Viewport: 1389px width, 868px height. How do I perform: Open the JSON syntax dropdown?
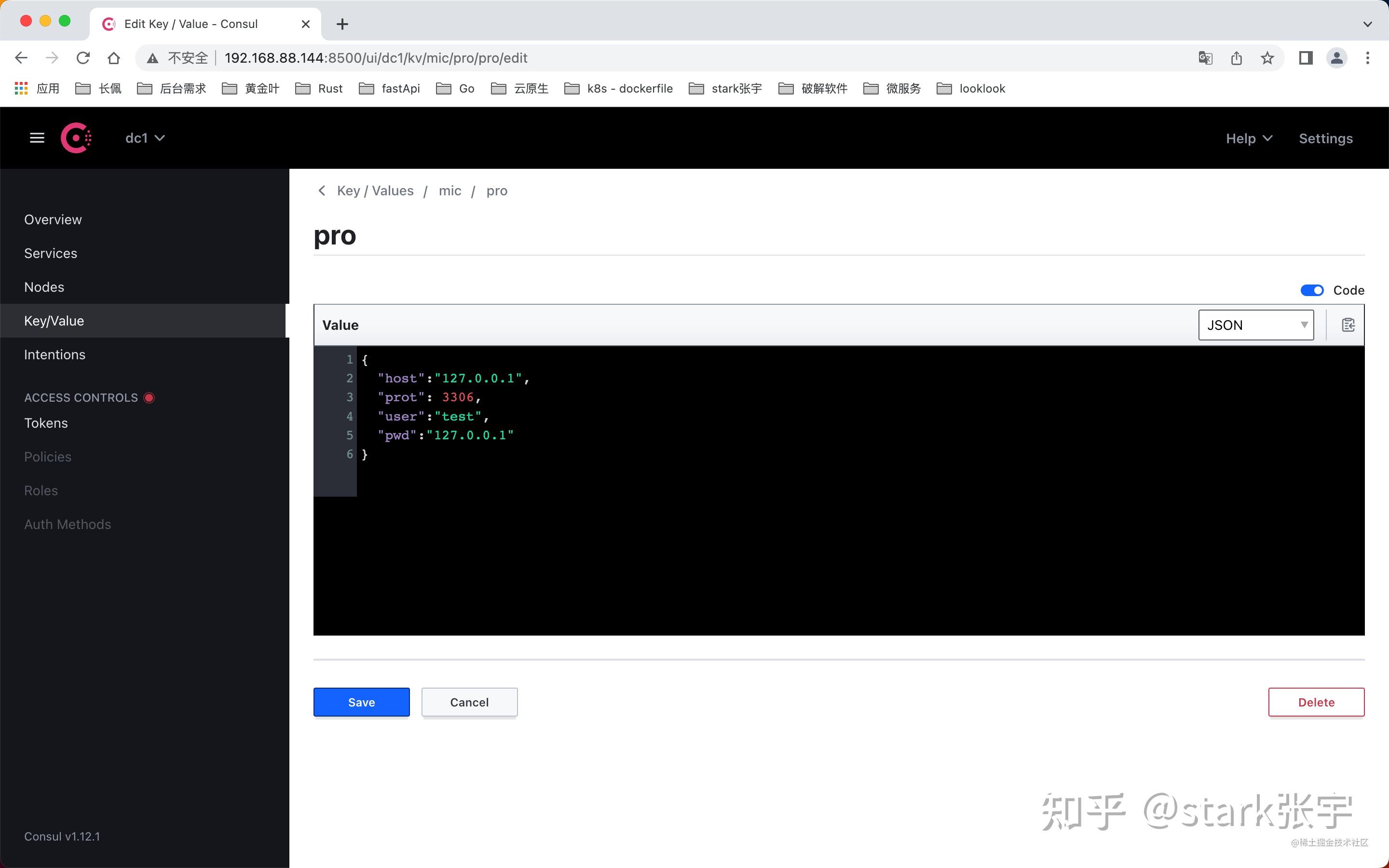point(1256,325)
